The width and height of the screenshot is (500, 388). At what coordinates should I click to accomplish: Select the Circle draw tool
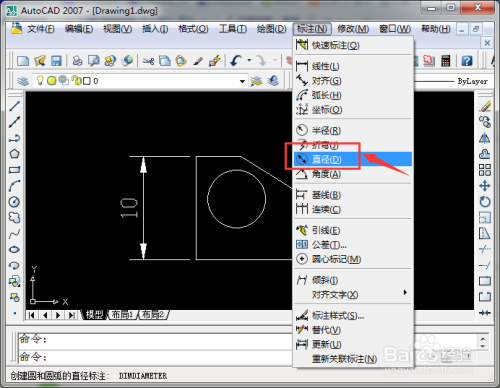pyautogui.click(x=14, y=202)
